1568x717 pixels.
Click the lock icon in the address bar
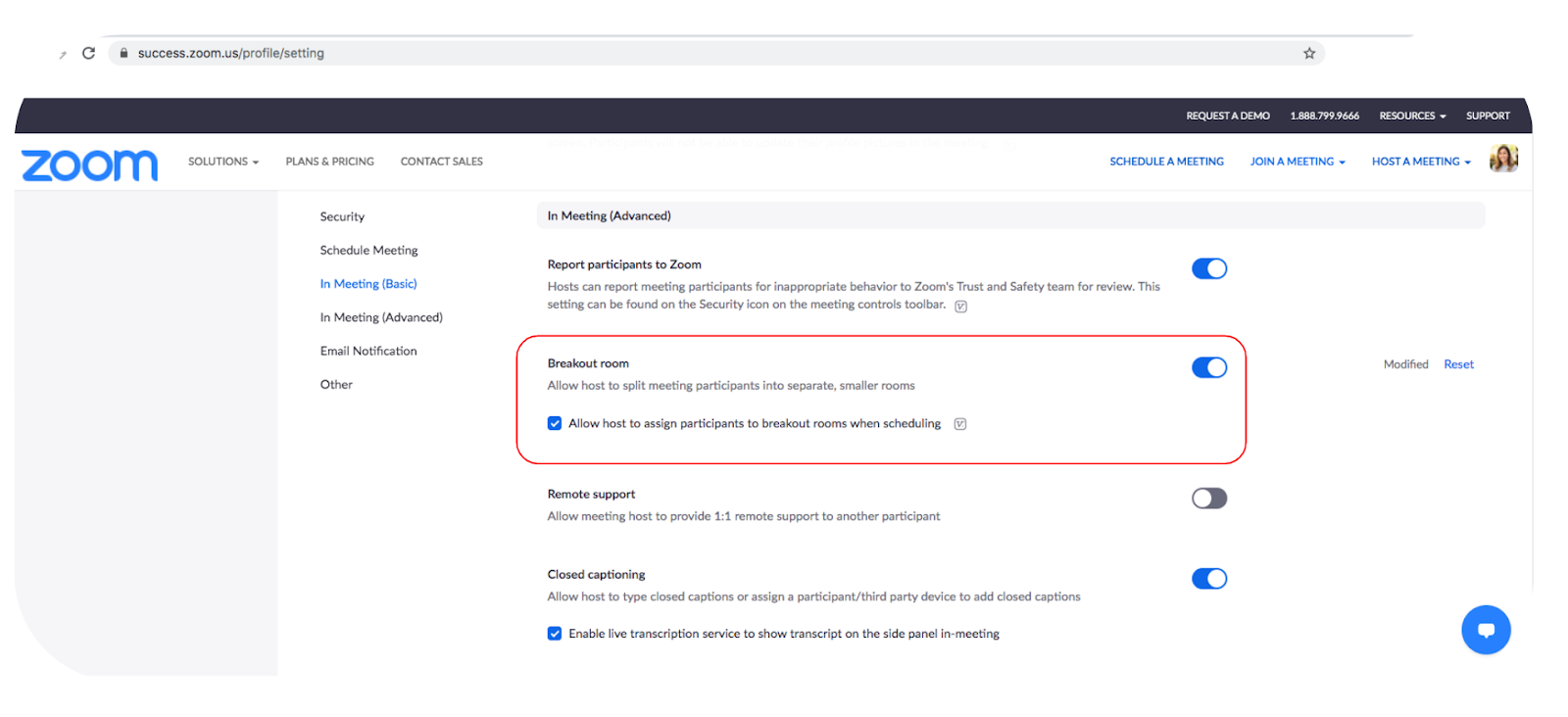coord(123,53)
